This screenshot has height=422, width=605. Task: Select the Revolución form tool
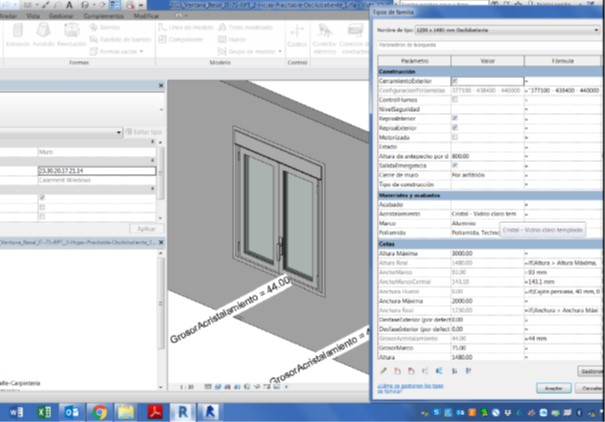(71, 35)
